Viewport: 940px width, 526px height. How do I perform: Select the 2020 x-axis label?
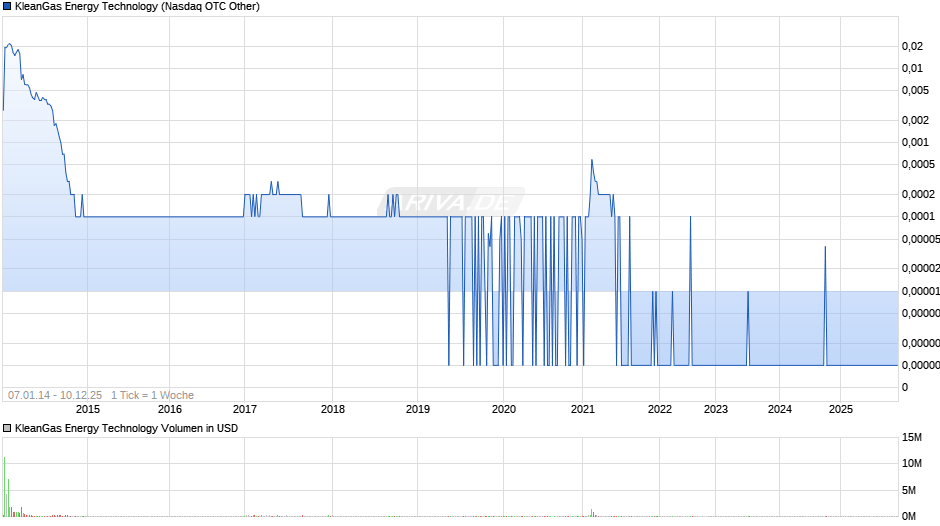[x=504, y=409]
